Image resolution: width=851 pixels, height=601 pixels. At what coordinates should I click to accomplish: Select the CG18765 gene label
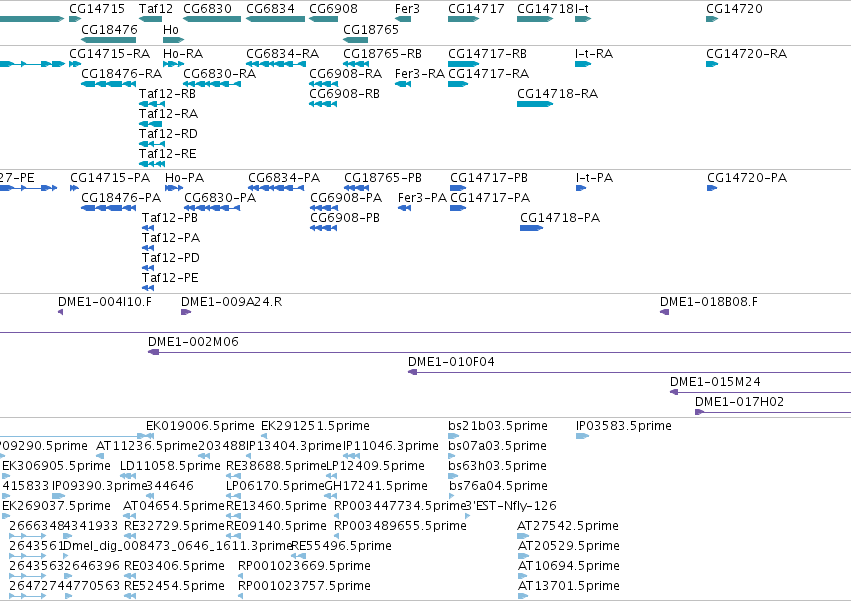pos(371,29)
